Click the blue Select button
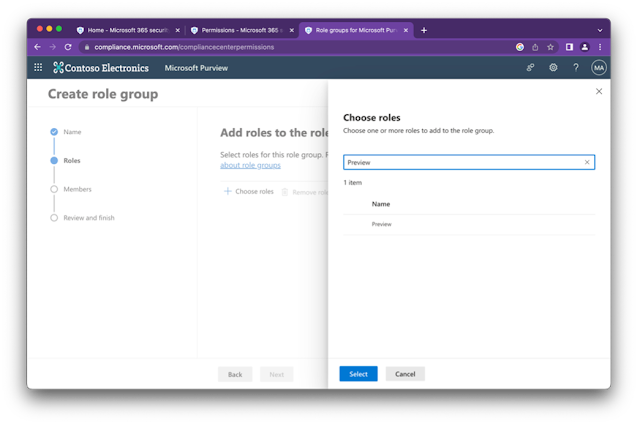640x426 pixels. point(358,374)
